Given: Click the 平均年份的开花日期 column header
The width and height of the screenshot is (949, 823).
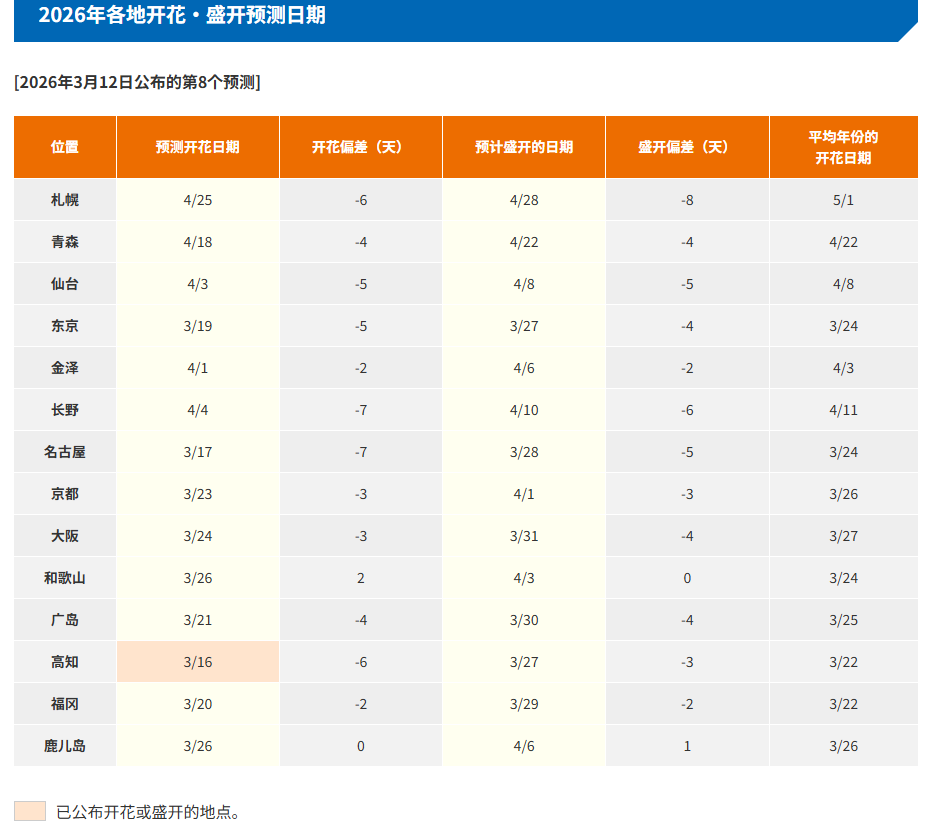Looking at the screenshot, I should (843, 147).
